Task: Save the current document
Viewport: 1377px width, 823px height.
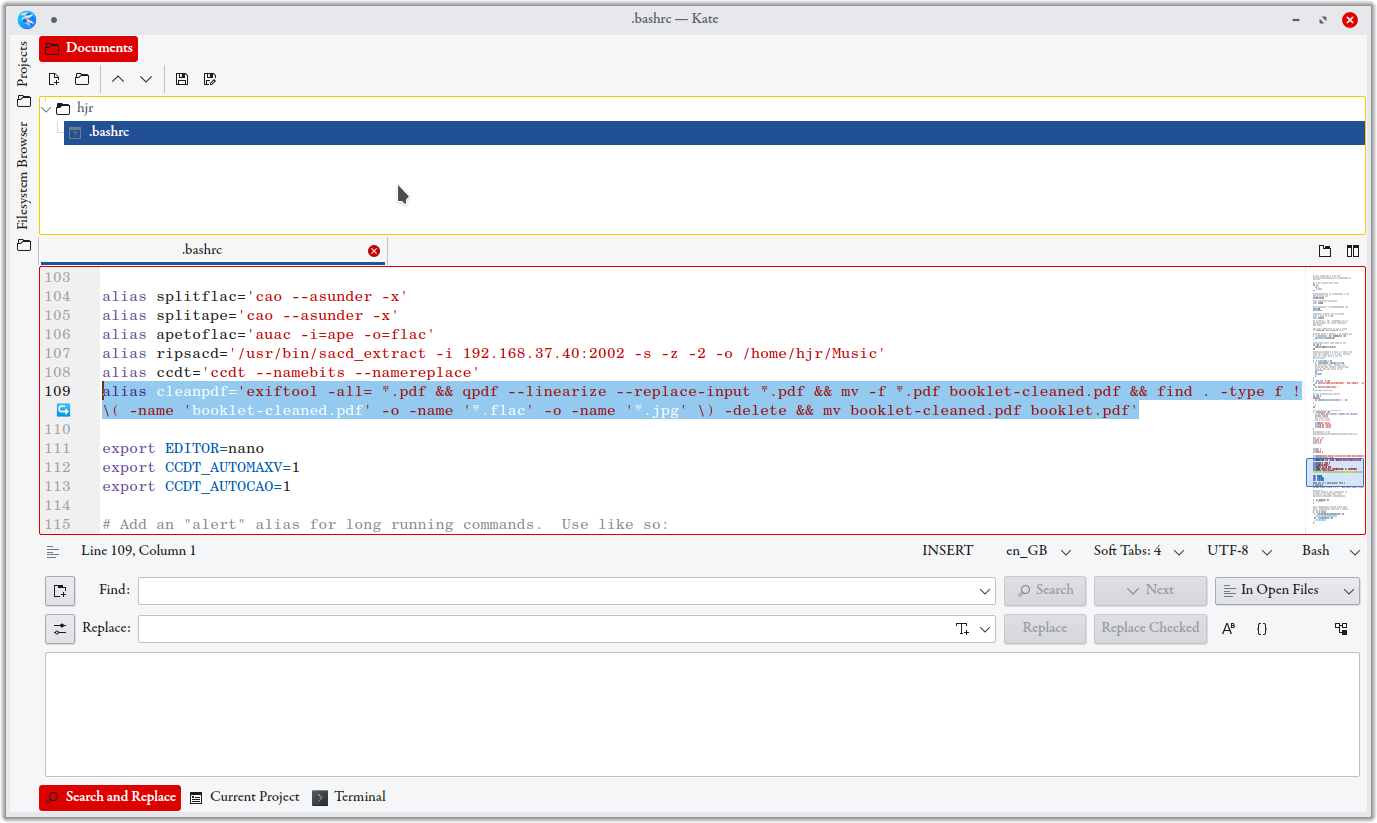Action: coord(181,79)
